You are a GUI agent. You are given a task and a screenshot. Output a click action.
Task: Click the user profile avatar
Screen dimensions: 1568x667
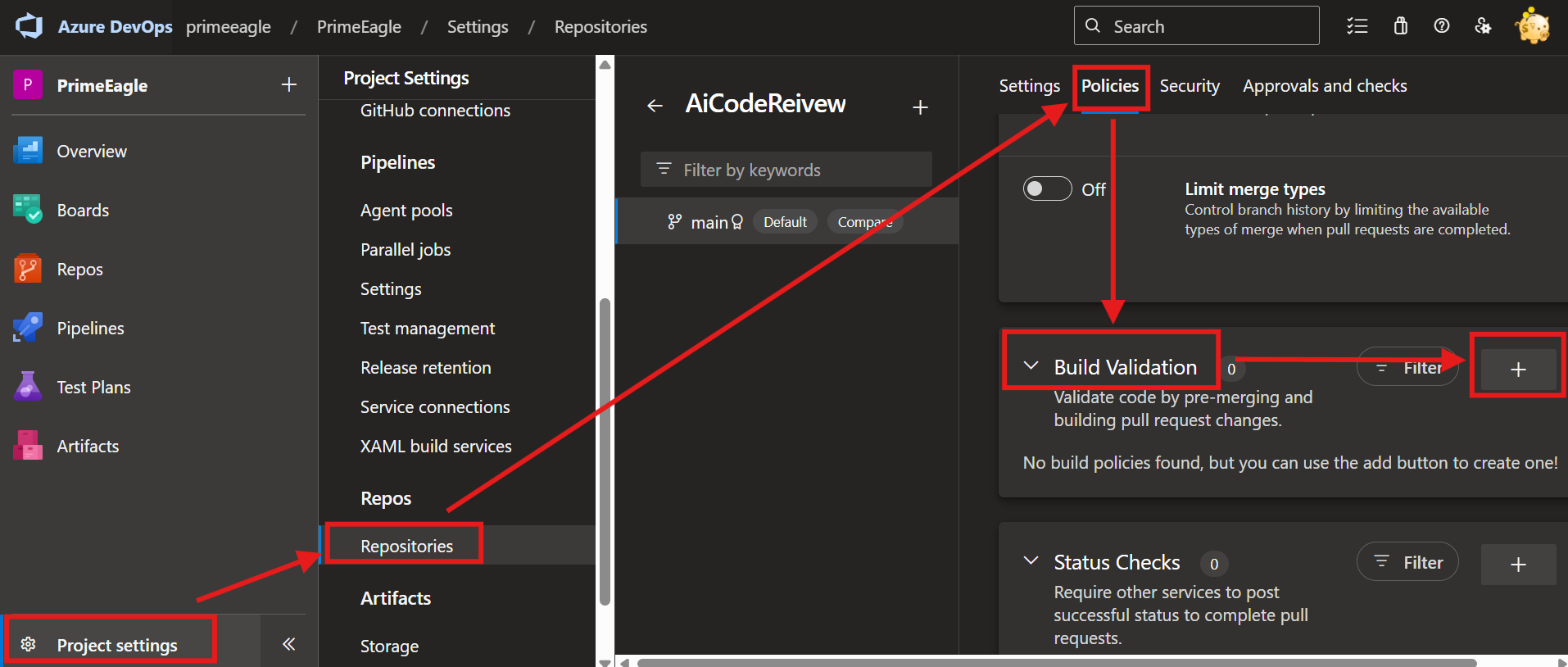[x=1533, y=26]
